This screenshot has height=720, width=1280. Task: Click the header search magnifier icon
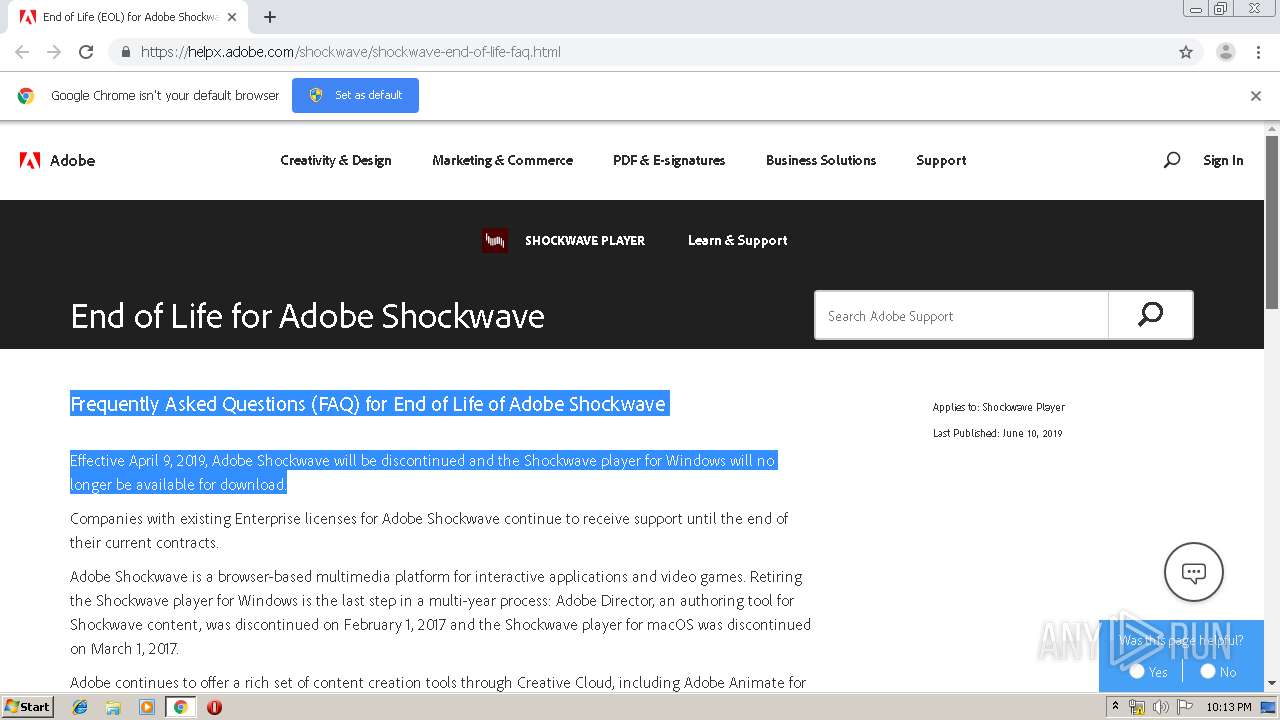click(x=1172, y=160)
